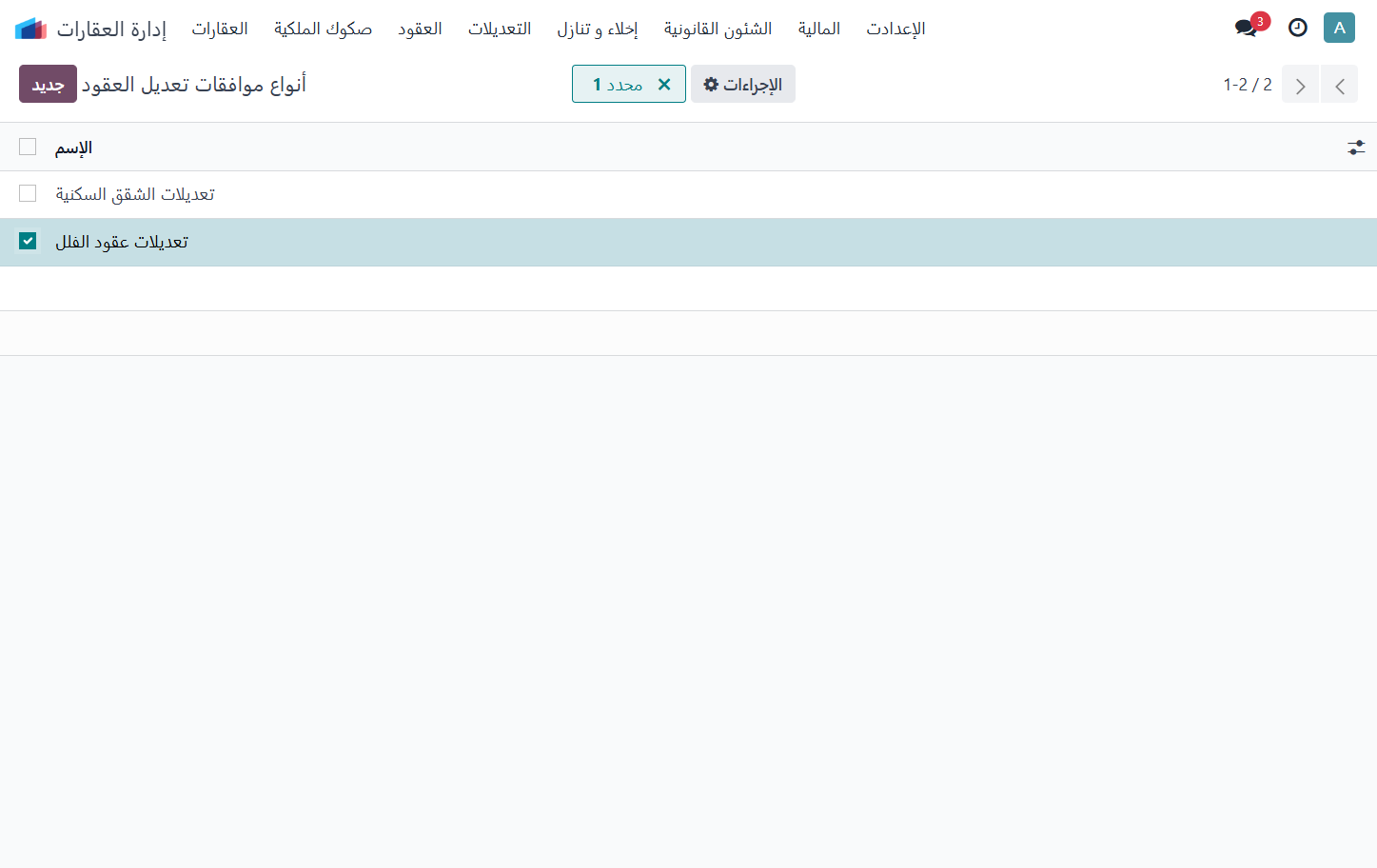Open the الشئون القانونية menu
Viewport: 1377px width, 868px height.
[x=718, y=29]
